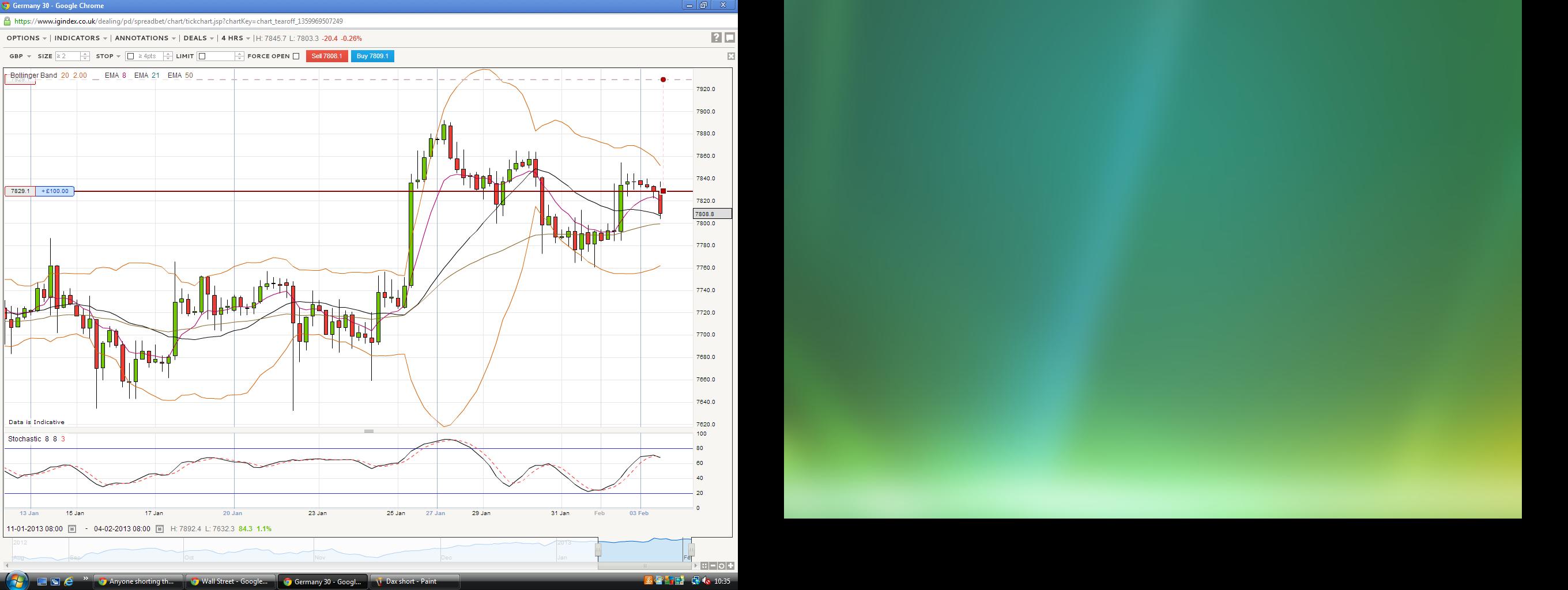The height and width of the screenshot is (590, 1568).
Task: Click the +£100.00 position profit label
Action: (55, 191)
